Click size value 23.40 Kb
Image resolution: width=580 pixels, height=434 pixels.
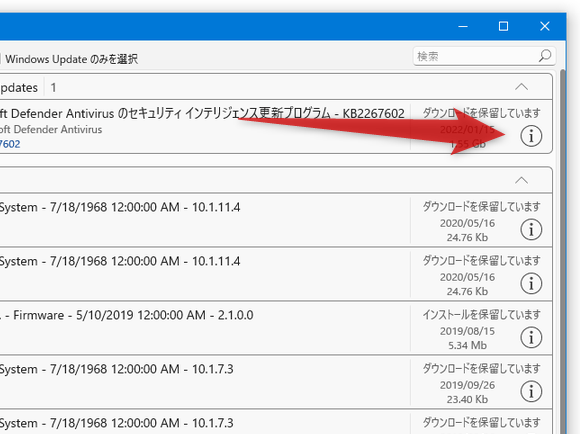pos(467,400)
